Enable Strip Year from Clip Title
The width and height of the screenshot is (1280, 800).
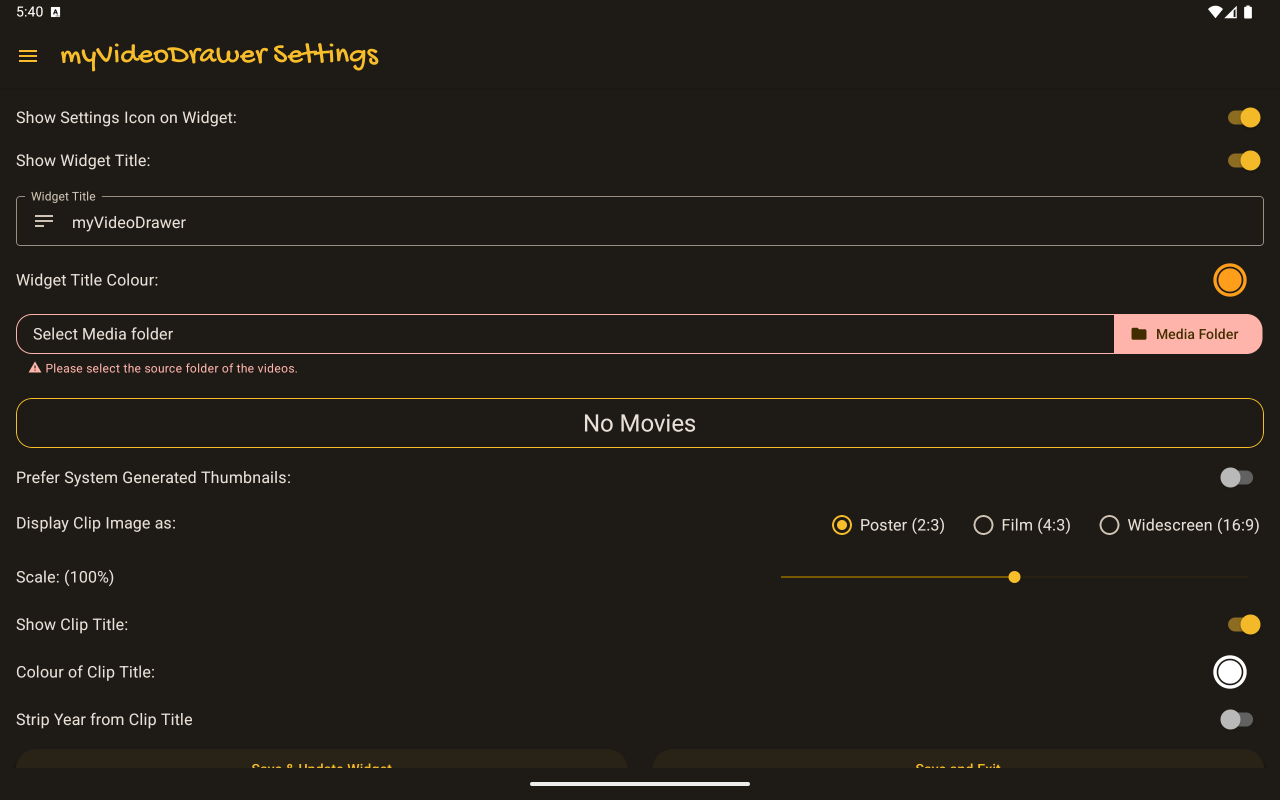pos(1236,720)
